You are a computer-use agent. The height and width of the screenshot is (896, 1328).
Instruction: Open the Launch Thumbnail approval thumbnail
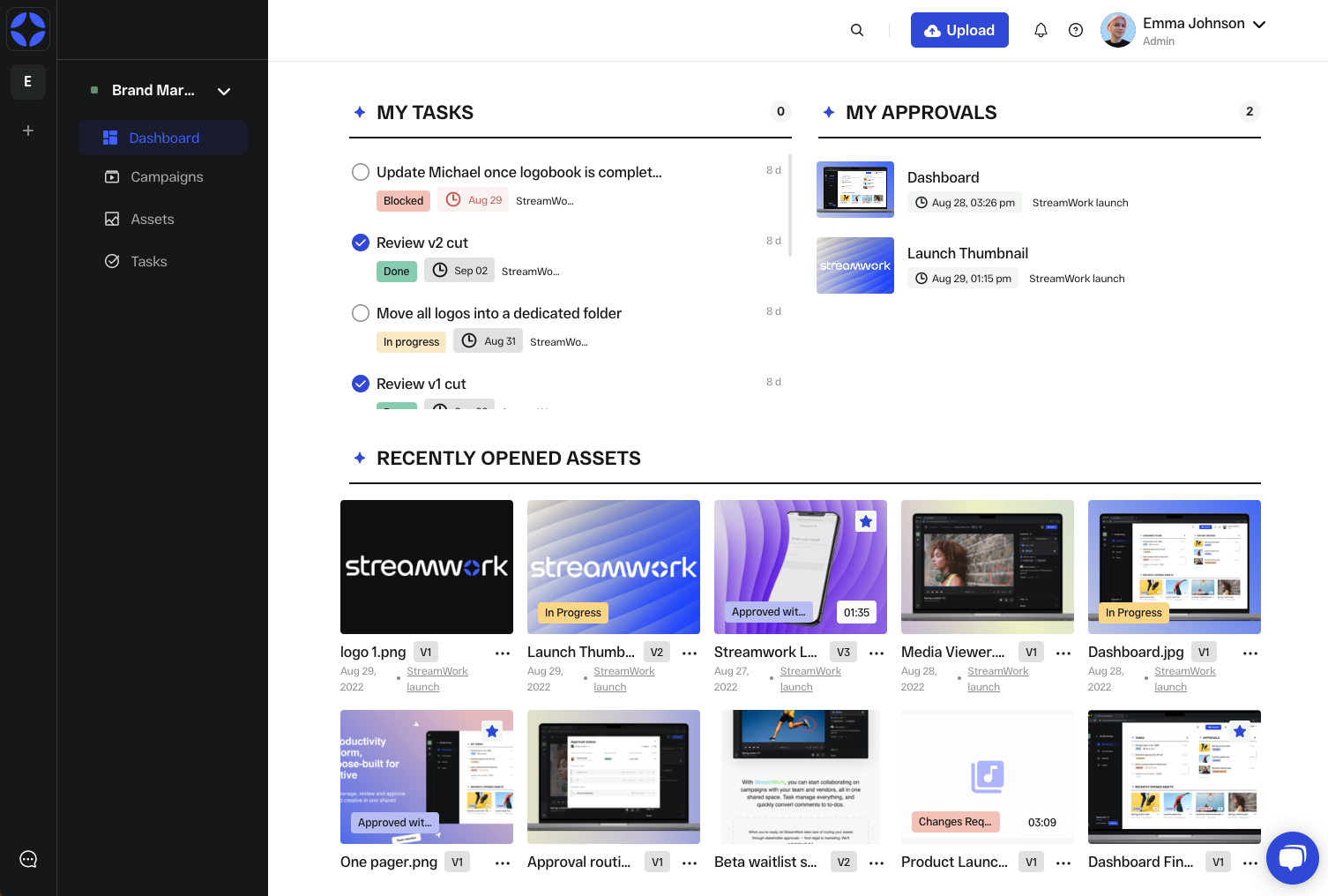pos(855,265)
